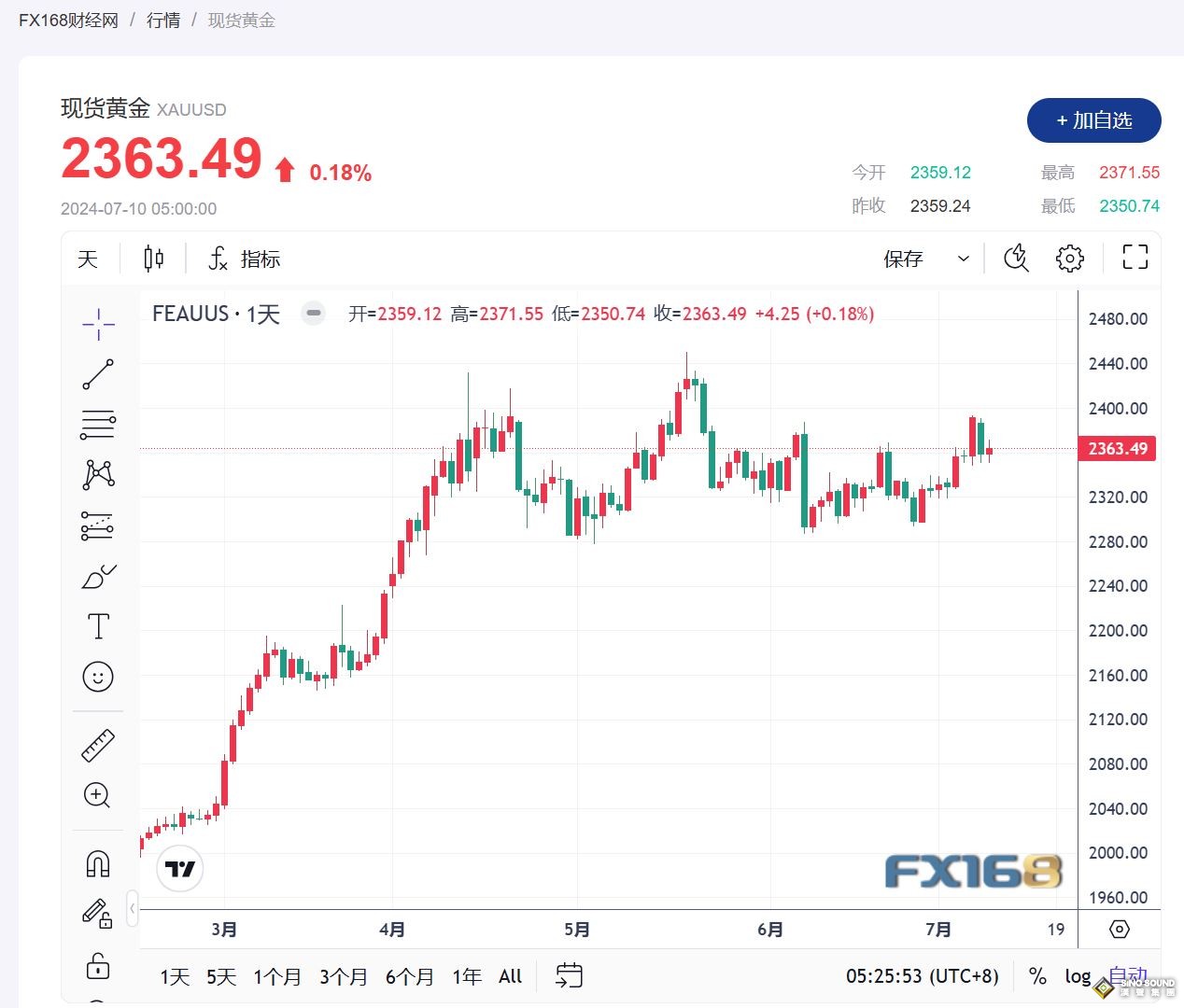Click the TradingView logo badge

(x=180, y=869)
